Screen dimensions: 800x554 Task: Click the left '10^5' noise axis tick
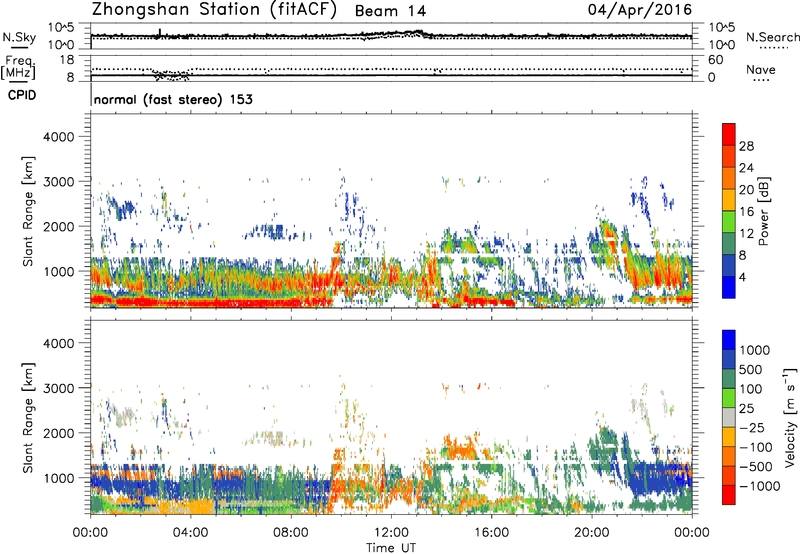[x=61, y=27]
